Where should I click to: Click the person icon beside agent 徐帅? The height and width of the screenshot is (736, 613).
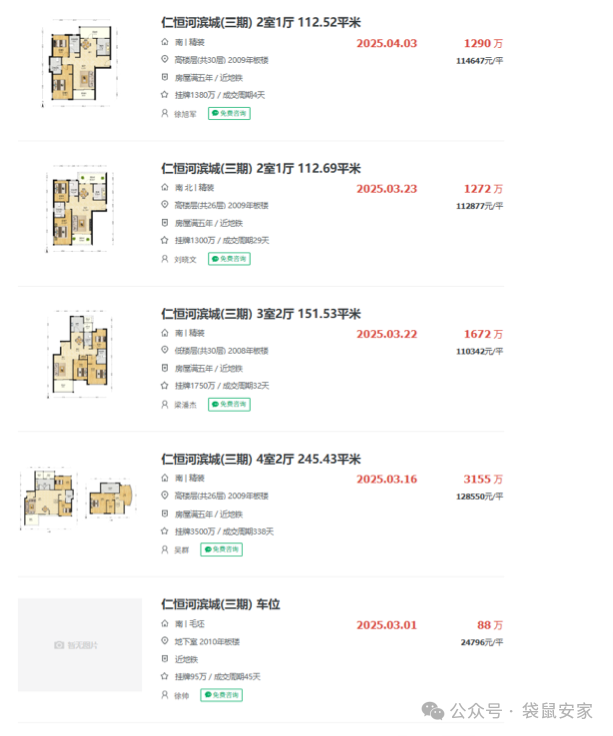165,695
